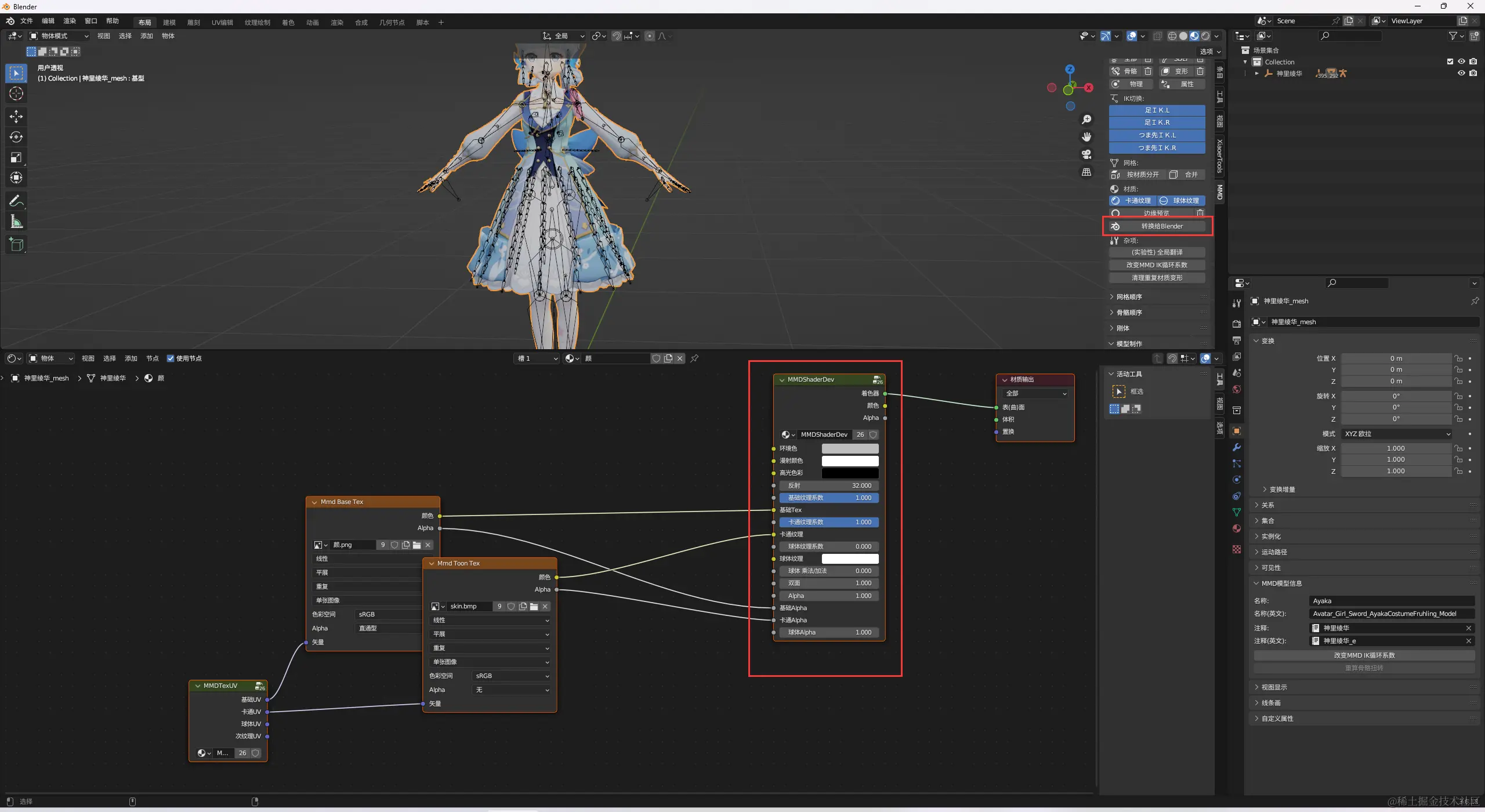
Task: Open the 文件 menu
Action: [x=27, y=21]
